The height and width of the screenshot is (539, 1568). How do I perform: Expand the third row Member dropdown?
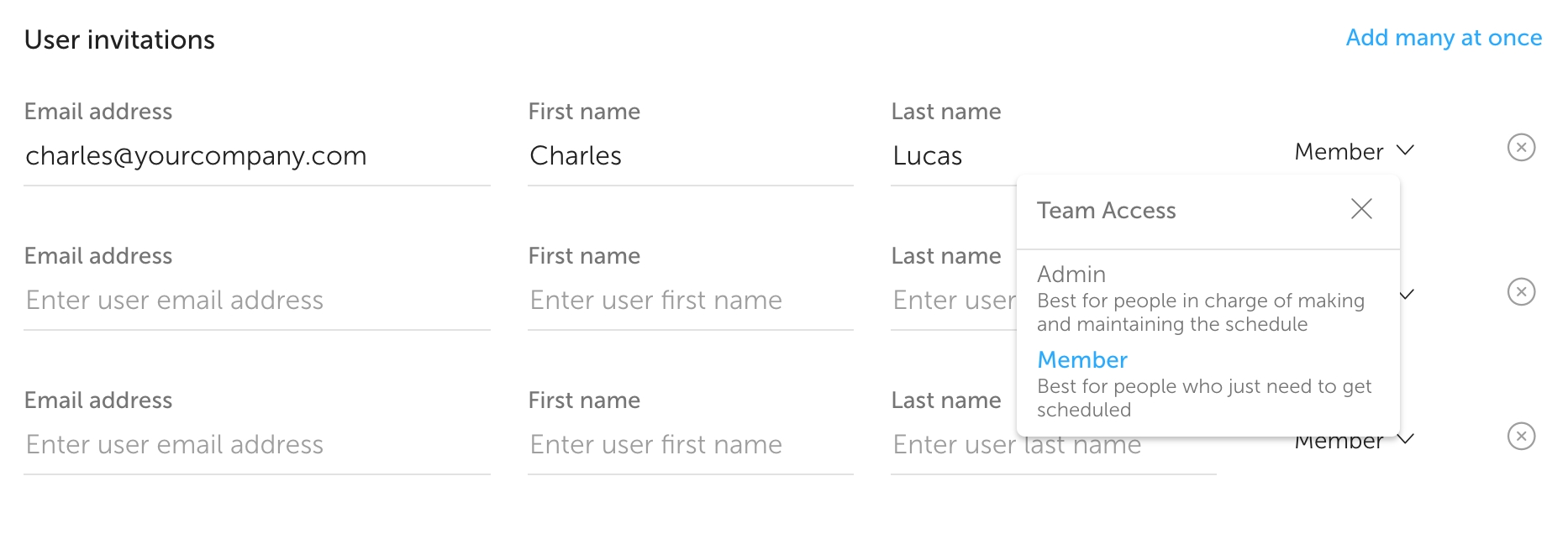click(x=1405, y=439)
